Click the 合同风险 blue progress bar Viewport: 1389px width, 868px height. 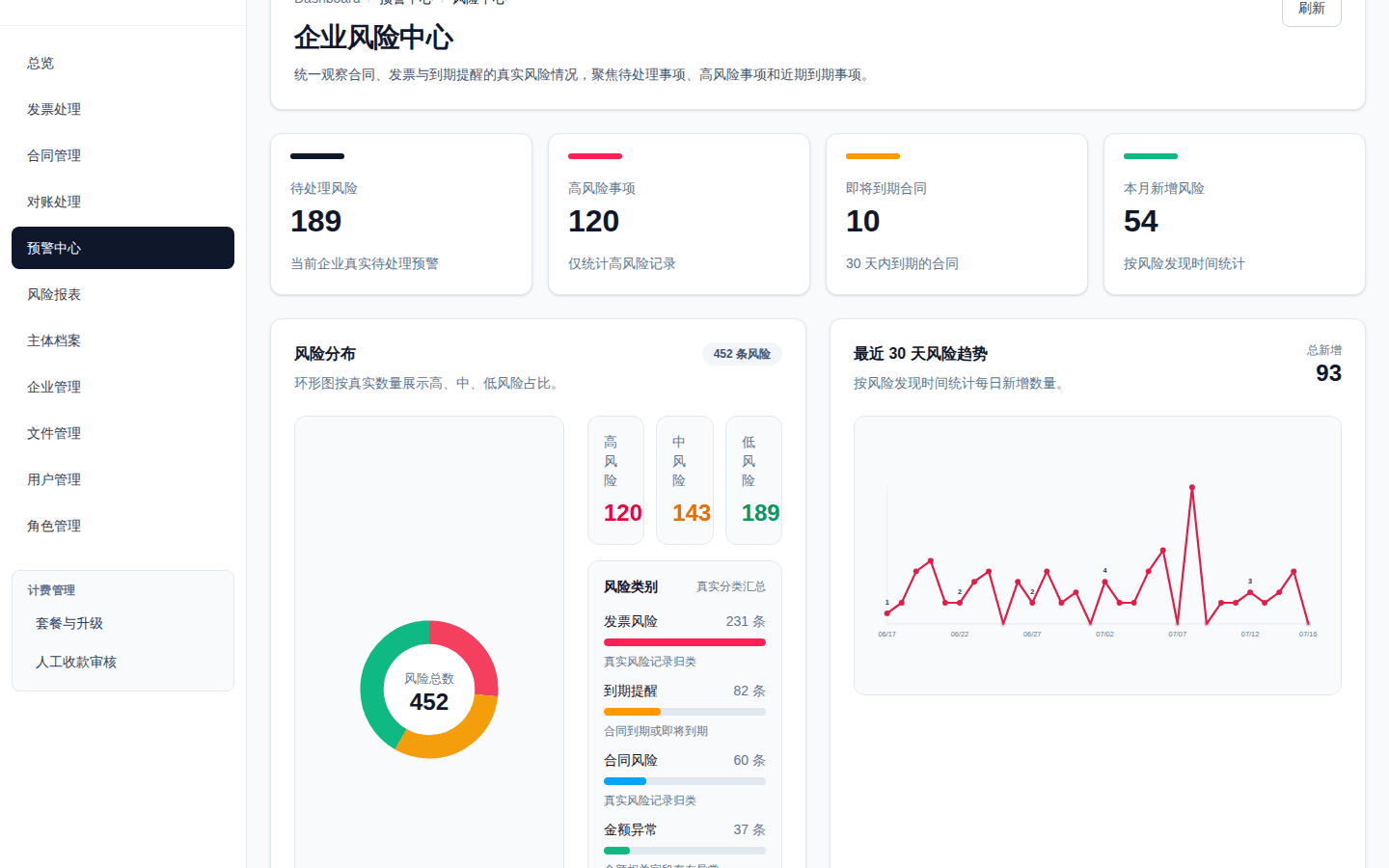[625, 781]
